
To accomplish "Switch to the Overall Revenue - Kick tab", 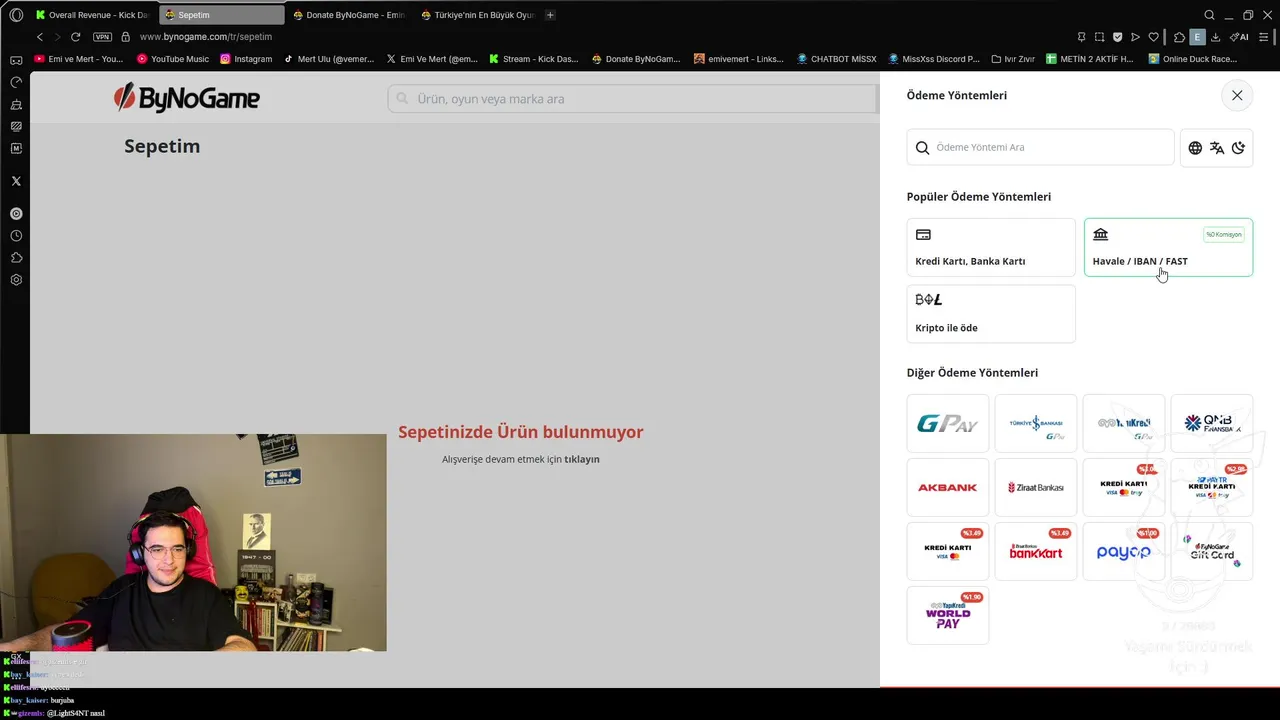I will click(x=92, y=15).
